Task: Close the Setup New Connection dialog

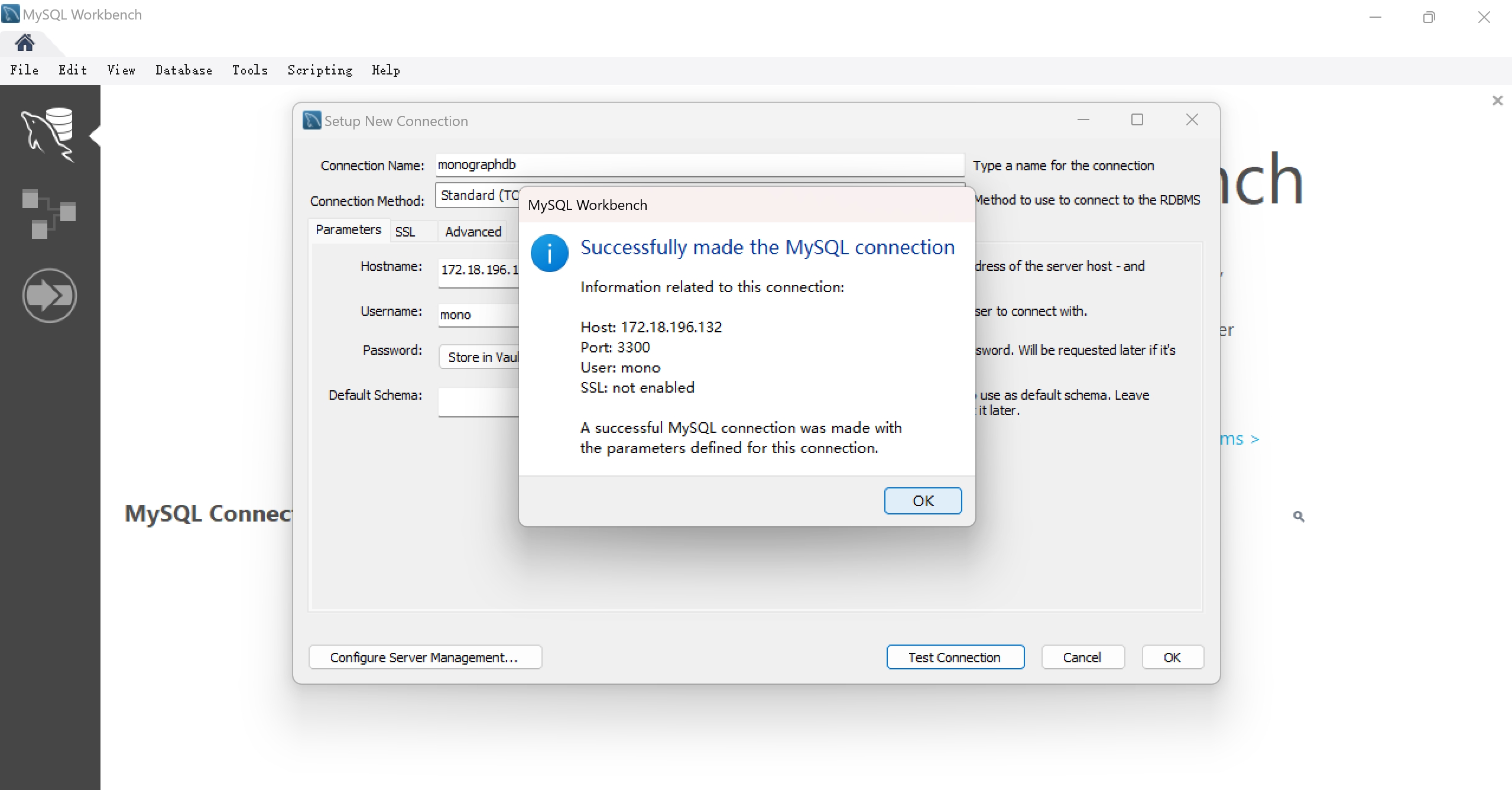Action: pyautogui.click(x=1192, y=119)
